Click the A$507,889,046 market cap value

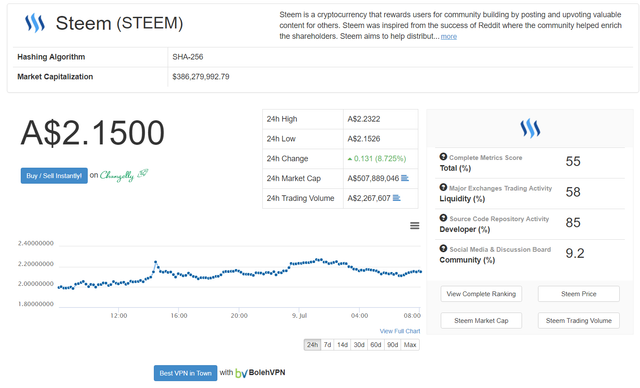pos(373,178)
